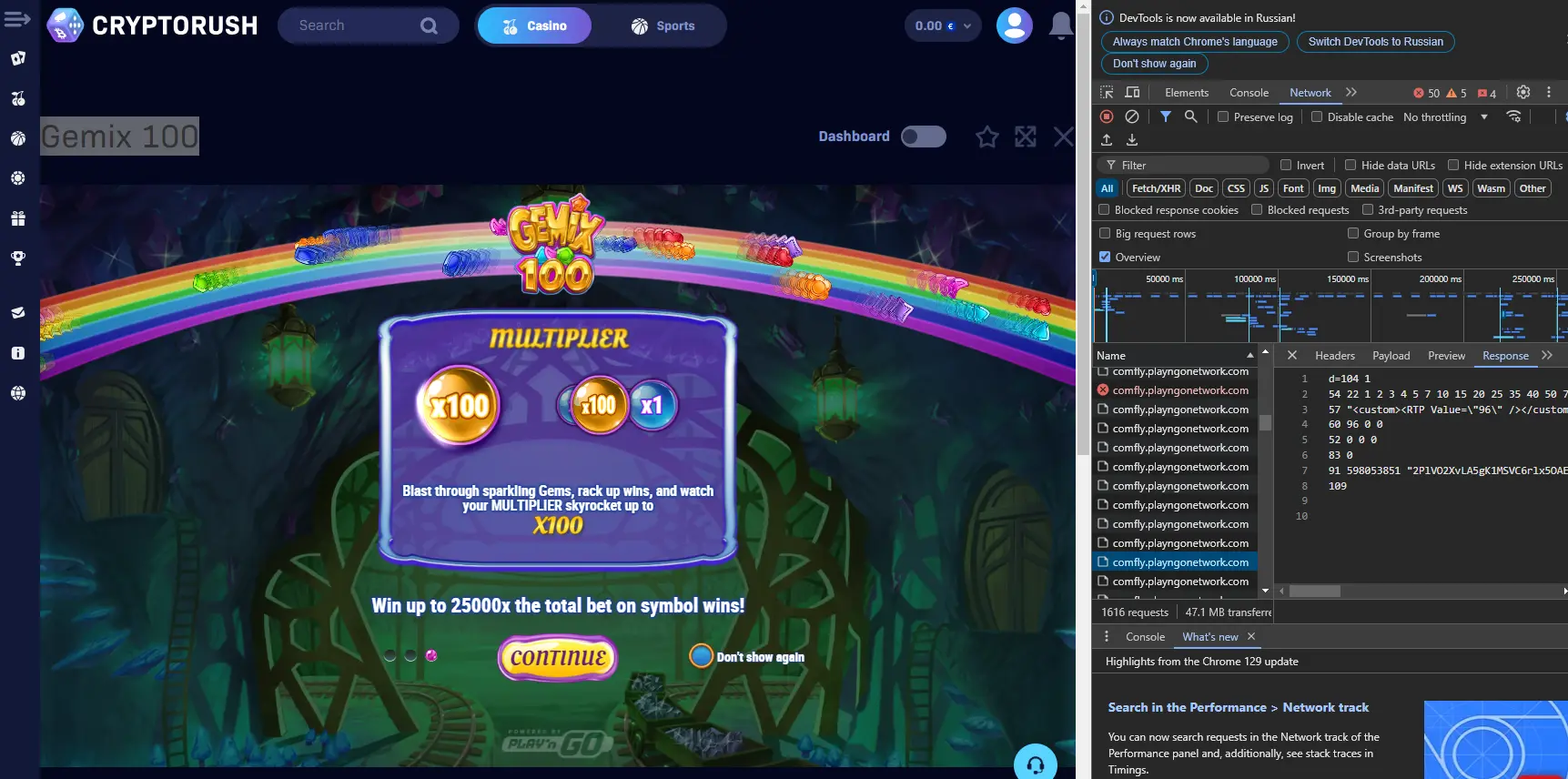Open network conditions wifi icon
This screenshot has width=1568, height=779.
coord(1514,116)
